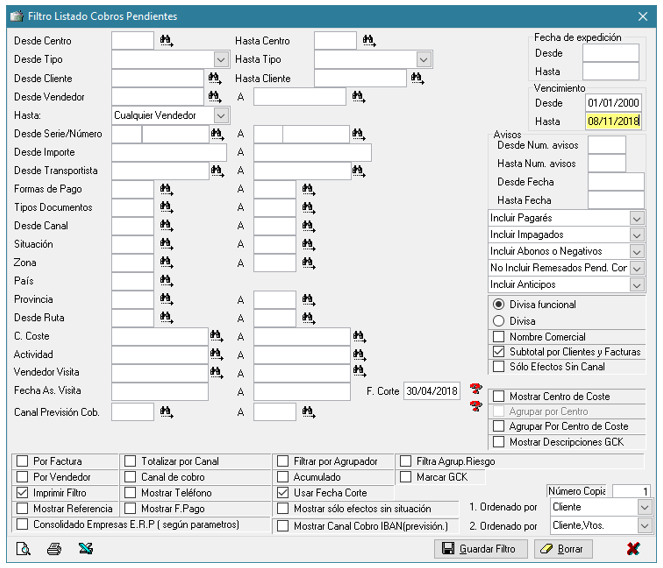Expand the Desde Tipo dropdown
Viewport: 663px width, 568px height.
click(221, 60)
